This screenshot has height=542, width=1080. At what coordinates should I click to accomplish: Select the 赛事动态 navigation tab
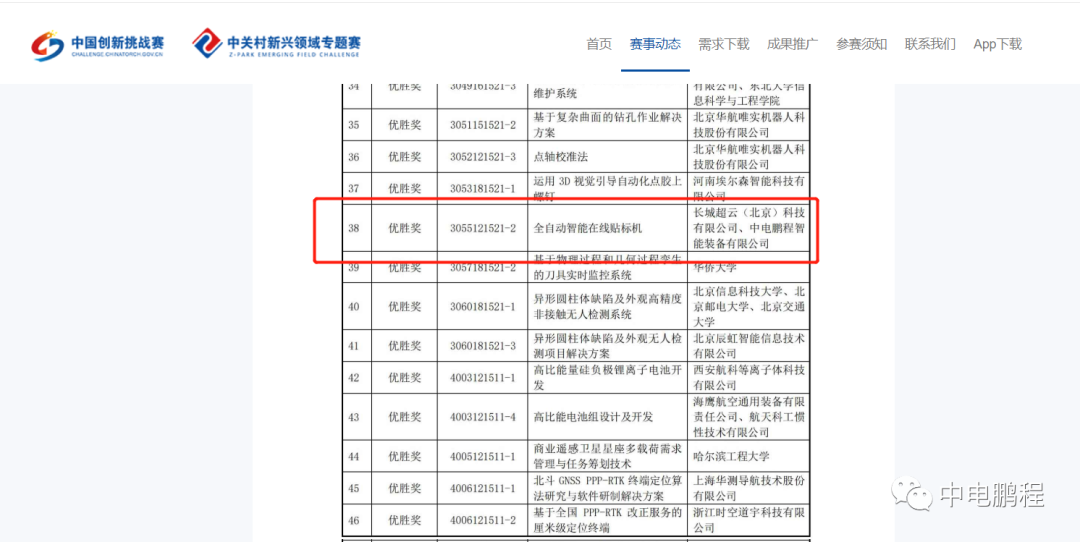pyautogui.click(x=655, y=44)
